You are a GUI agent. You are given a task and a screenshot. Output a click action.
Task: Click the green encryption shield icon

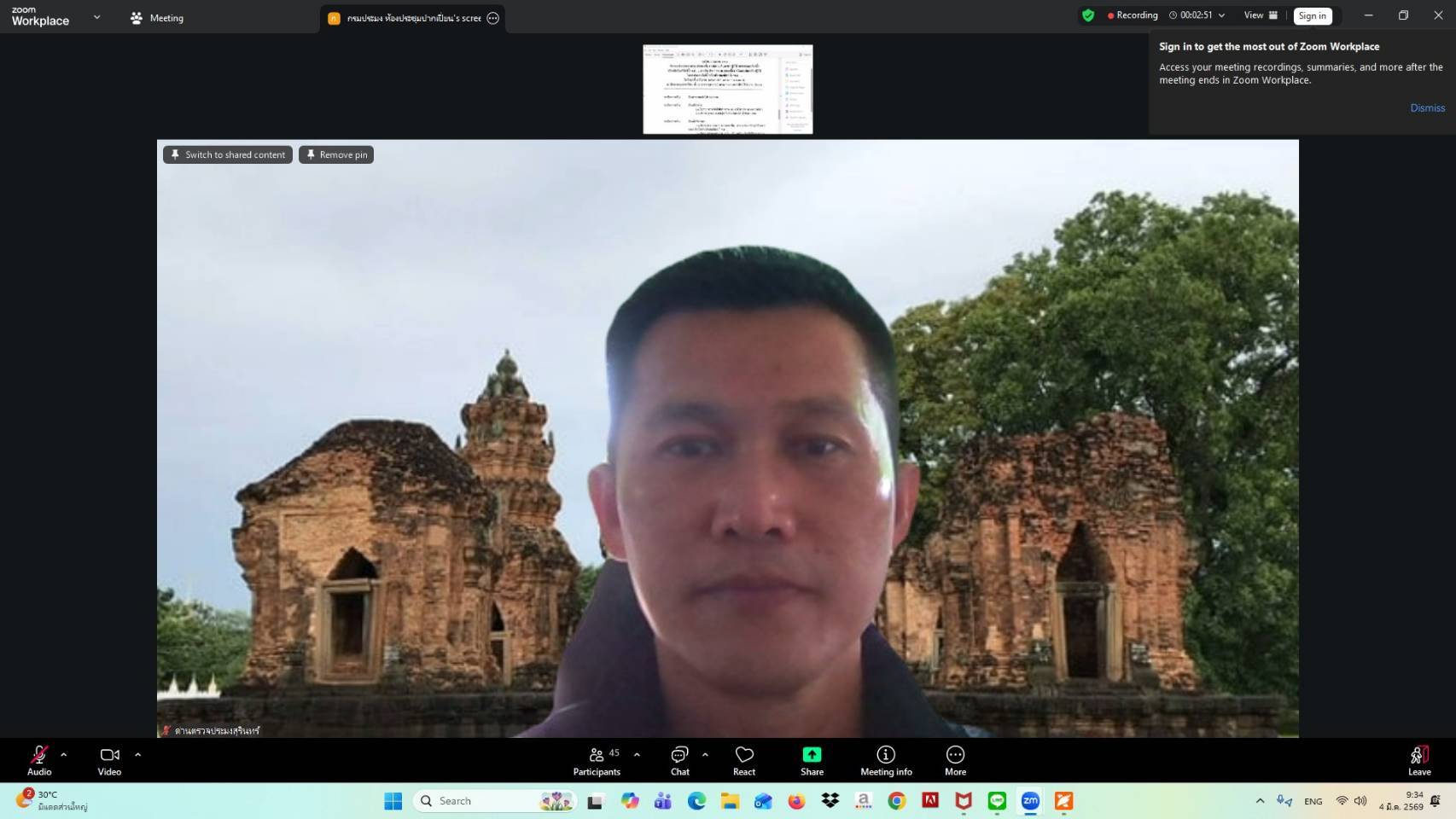click(1088, 15)
